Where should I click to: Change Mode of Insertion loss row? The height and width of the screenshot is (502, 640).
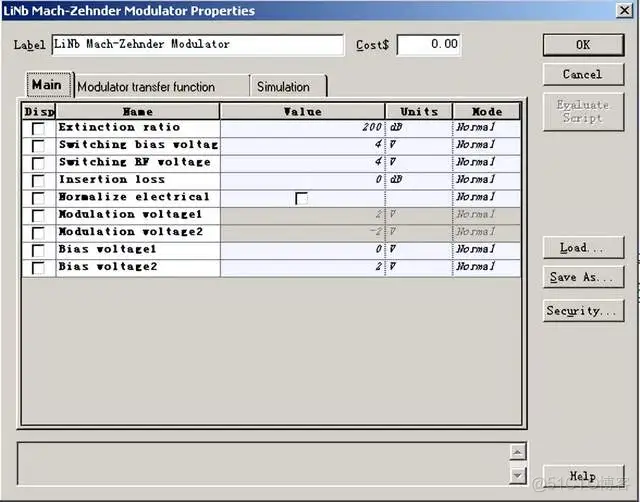pyautogui.click(x=487, y=180)
